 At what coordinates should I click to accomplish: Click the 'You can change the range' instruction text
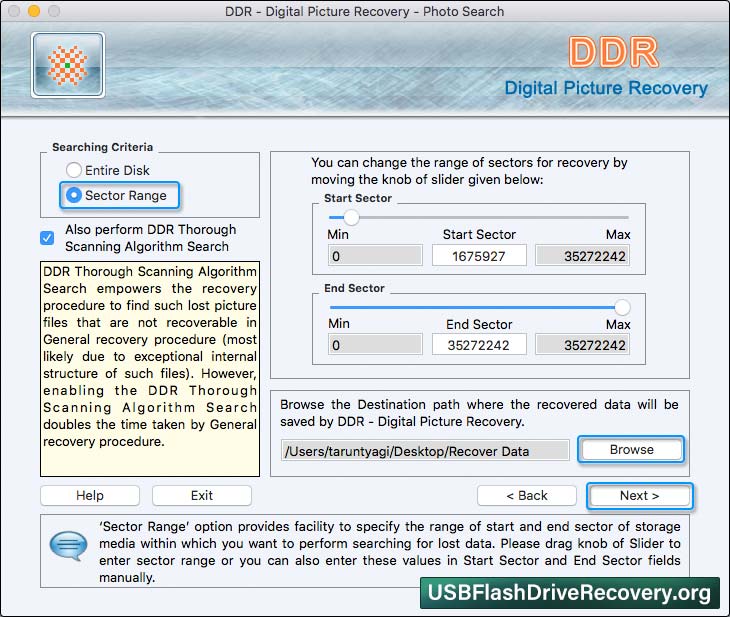tap(469, 171)
